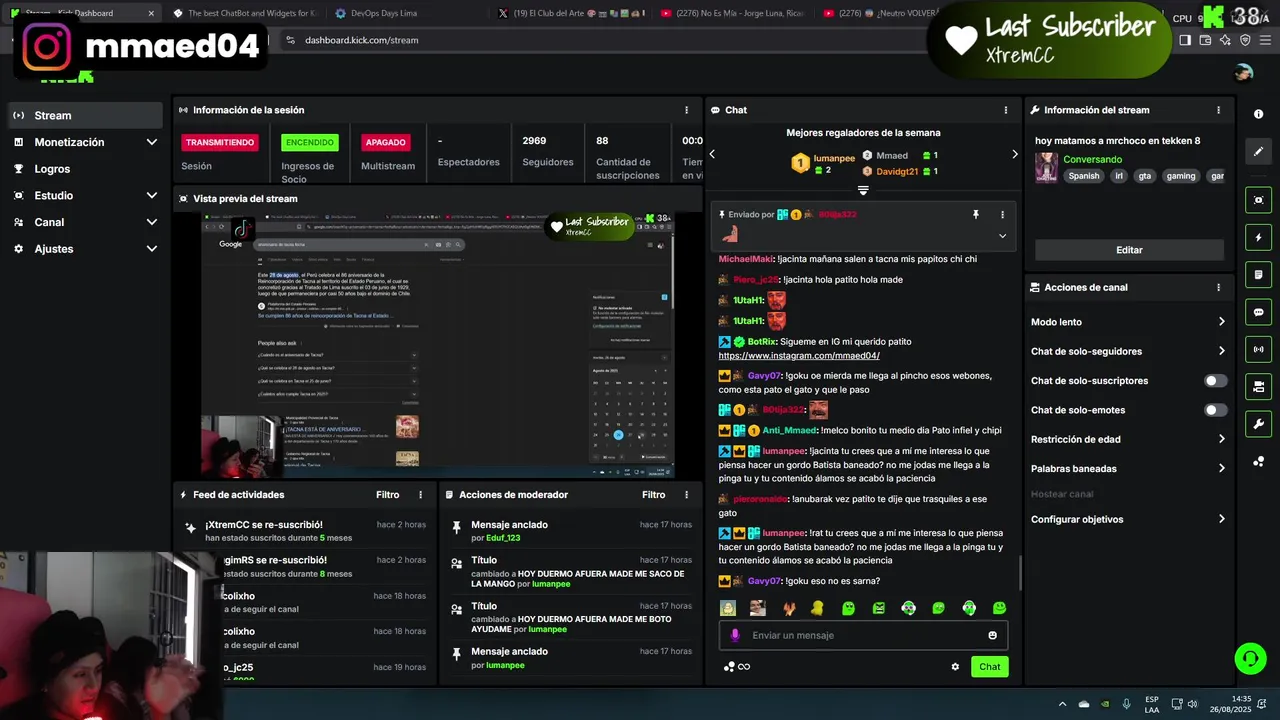Open the Instagram mmaed04 link in chat

pos(799,355)
